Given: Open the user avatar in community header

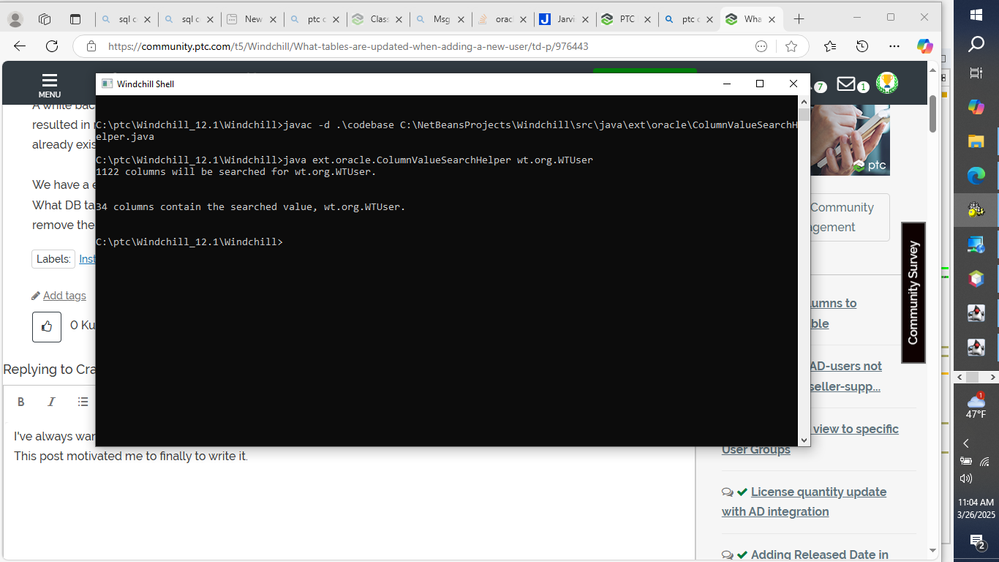Looking at the screenshot, I should [887, 83].
